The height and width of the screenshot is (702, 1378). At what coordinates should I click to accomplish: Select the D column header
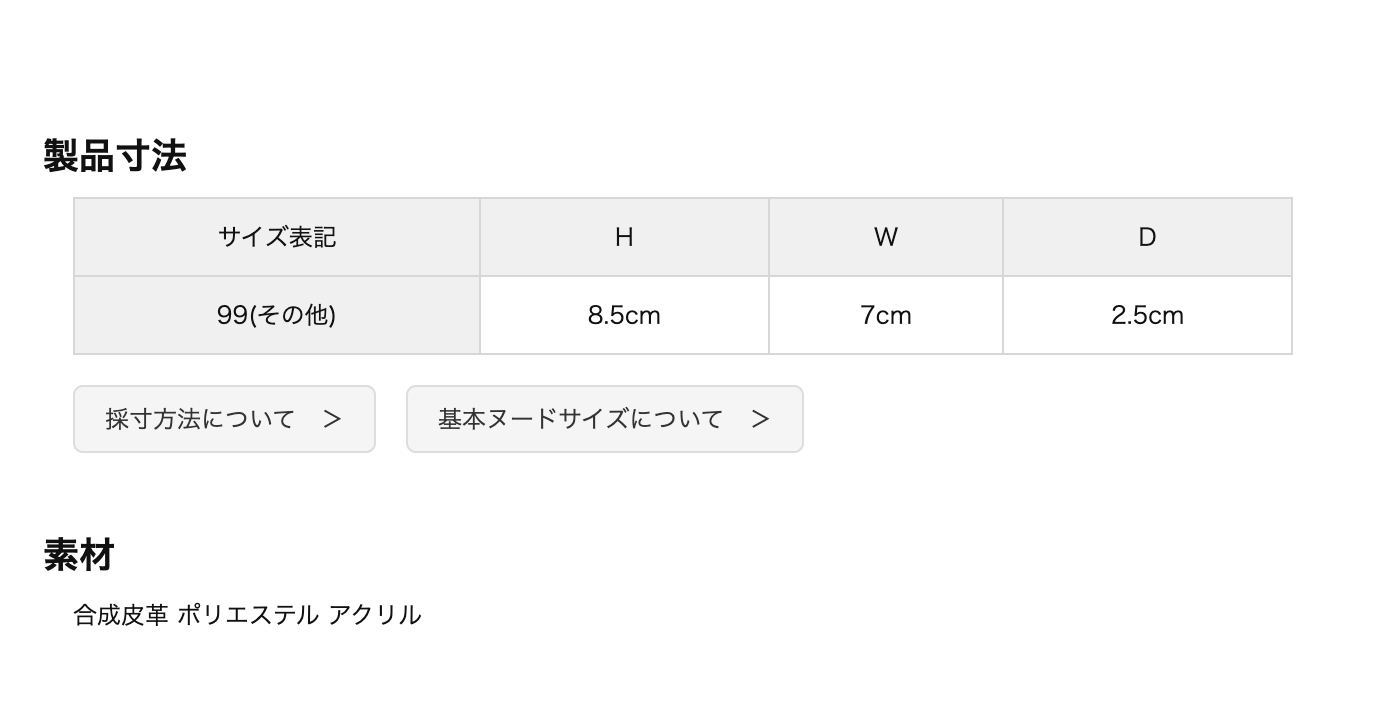(x=1147, y=237)
